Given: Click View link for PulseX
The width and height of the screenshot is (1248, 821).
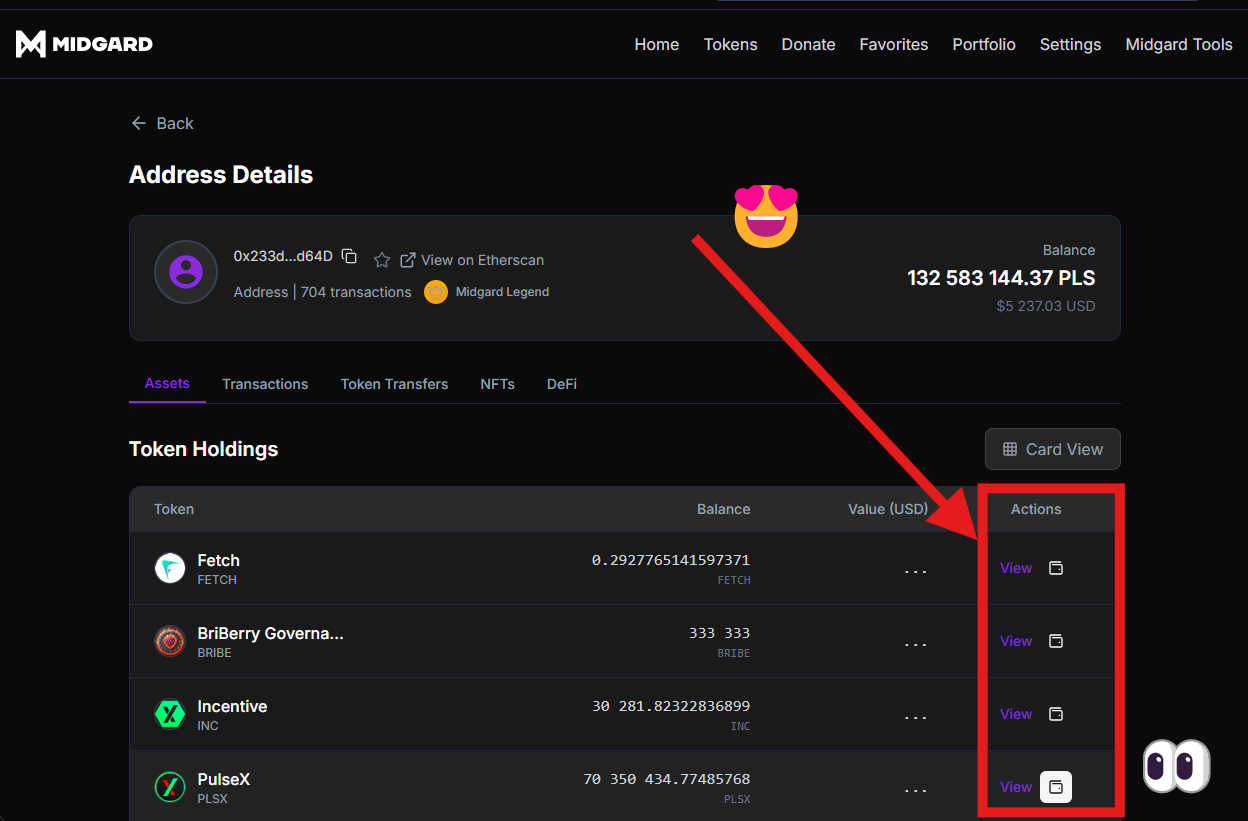Looking at the screenshot, I should pyautogui.click(x=1016, y=787).
